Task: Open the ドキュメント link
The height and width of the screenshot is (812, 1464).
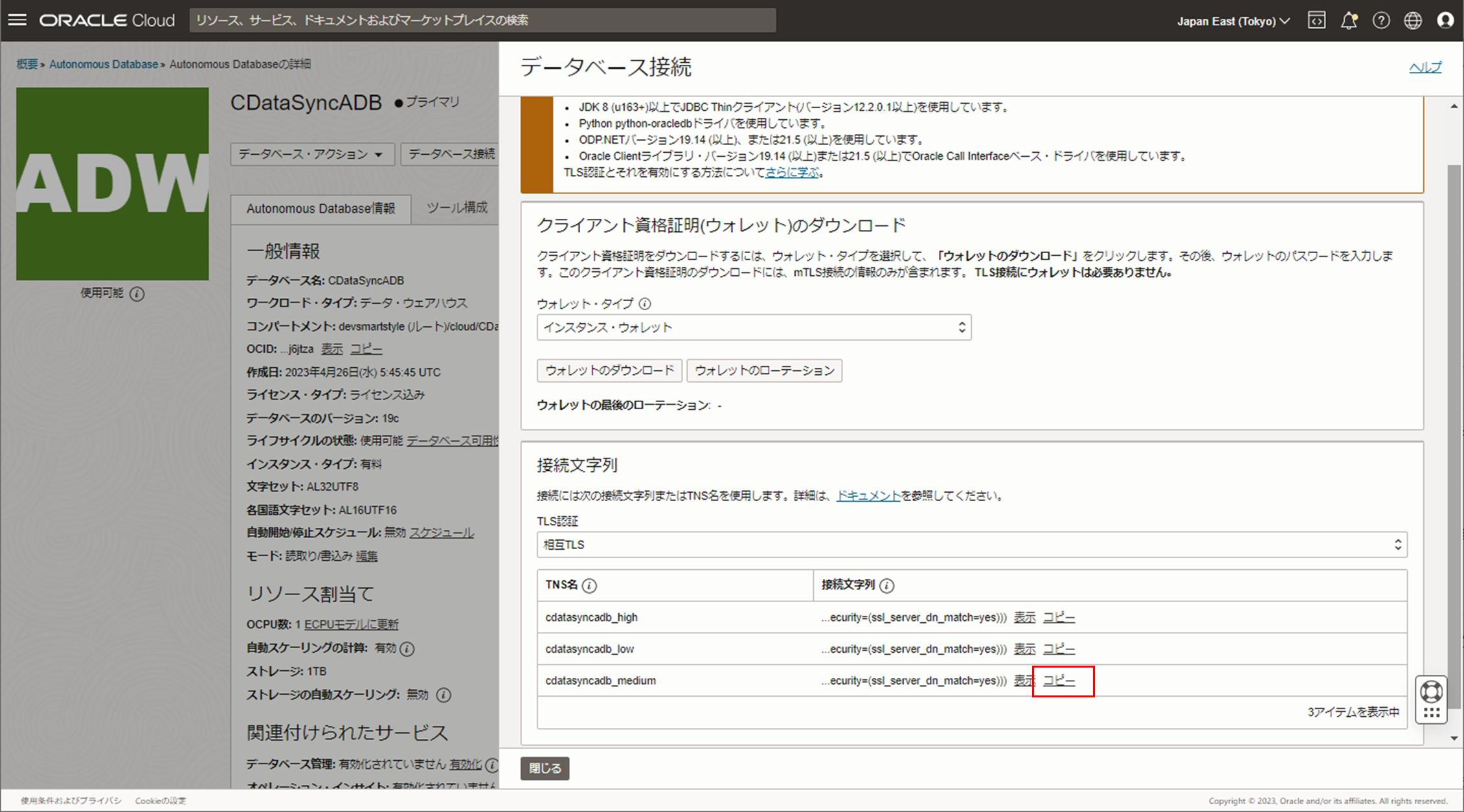Action: [868, 496]
